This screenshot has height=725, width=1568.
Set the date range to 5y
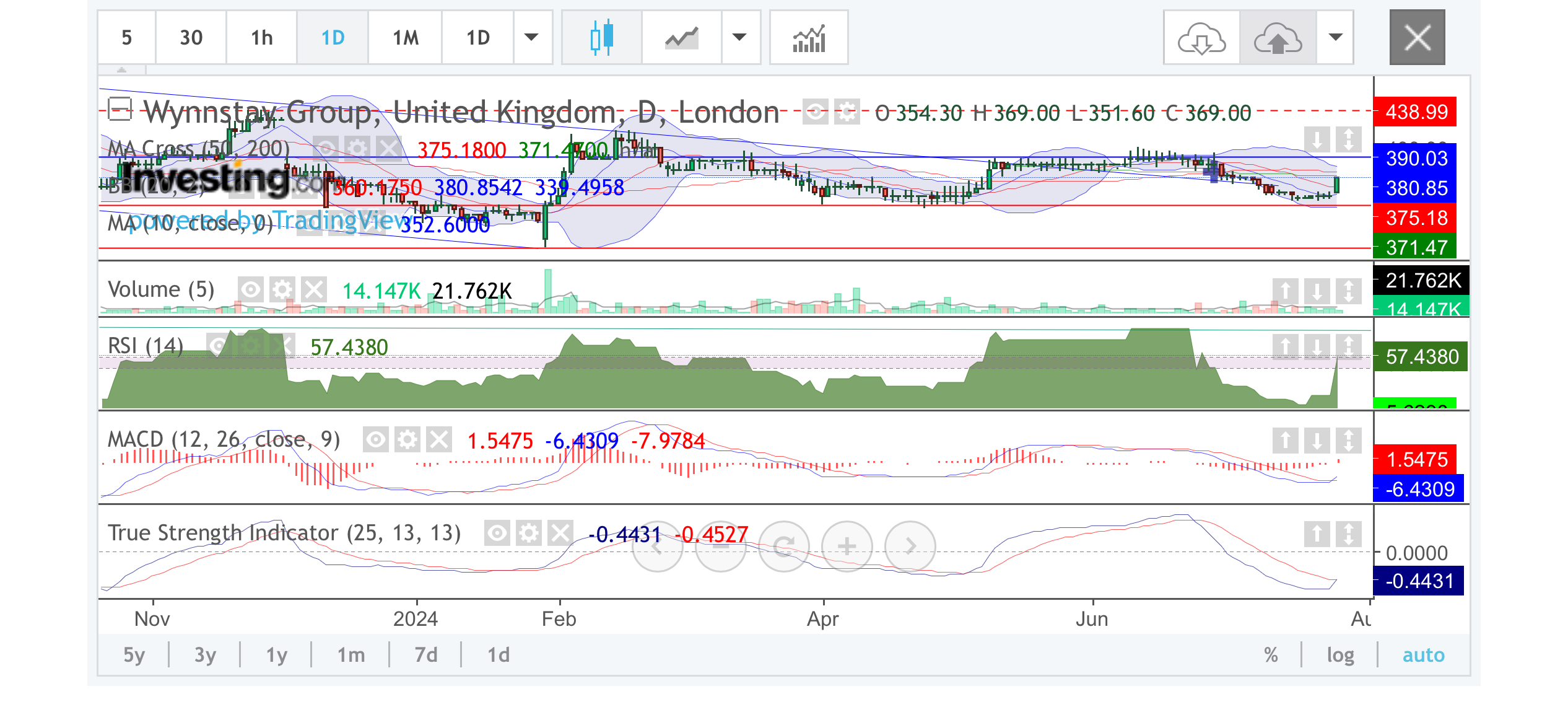tap(134, 655)
